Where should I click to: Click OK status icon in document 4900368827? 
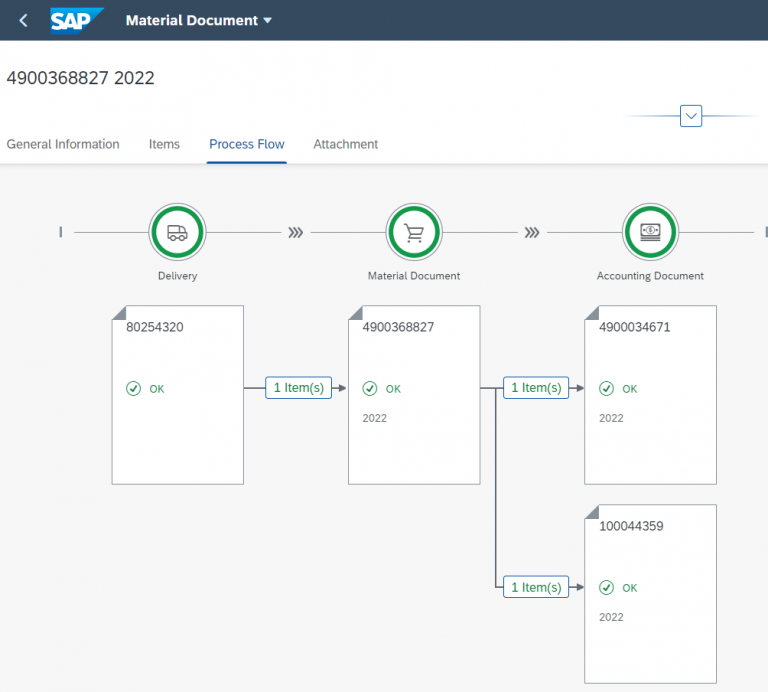click(x=370, y=388)
